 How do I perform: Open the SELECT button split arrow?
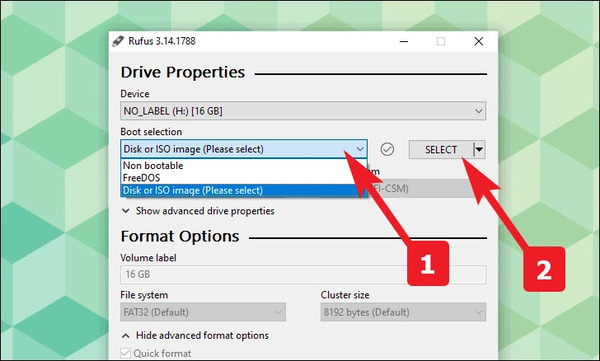479,149
